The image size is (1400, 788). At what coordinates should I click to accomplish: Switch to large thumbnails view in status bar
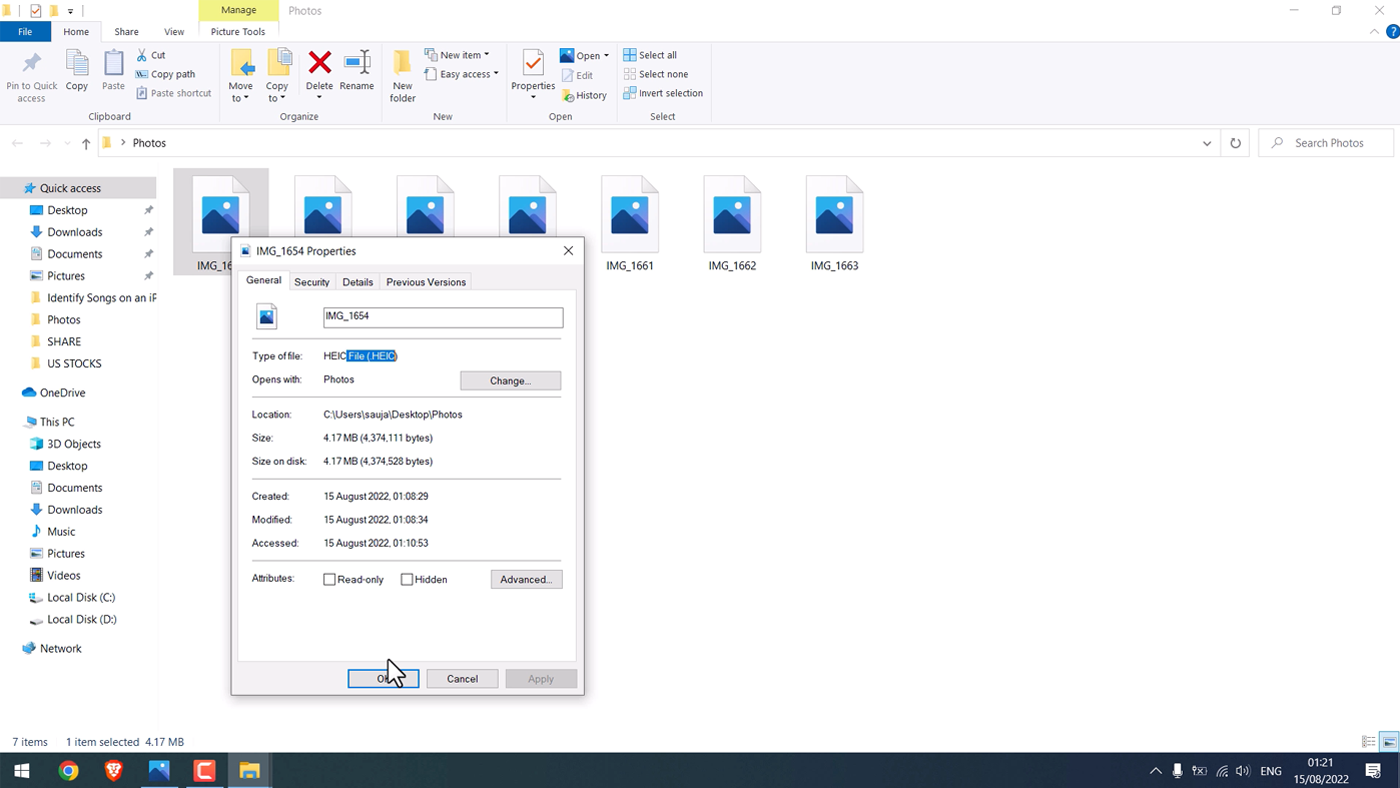(x=1386, y=741)
